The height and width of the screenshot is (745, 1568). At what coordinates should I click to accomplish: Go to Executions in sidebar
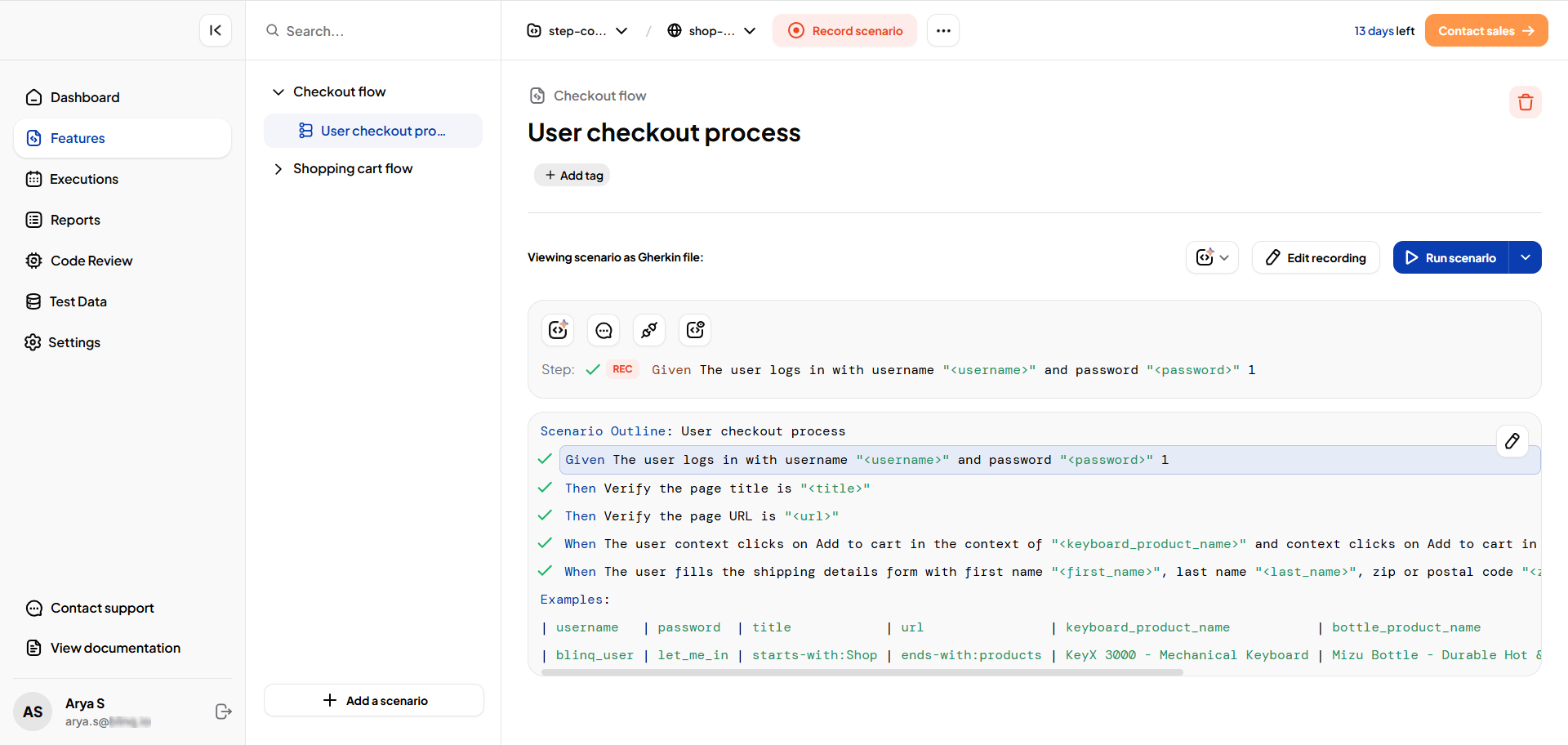pos(83,179)
